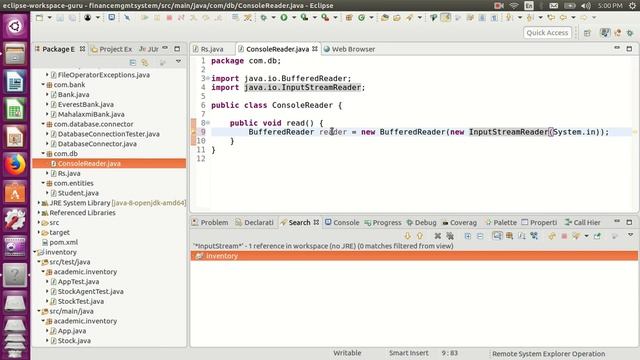Collapse all in Package Explorer toolbar
640x360 pixels.
point(133,62)
